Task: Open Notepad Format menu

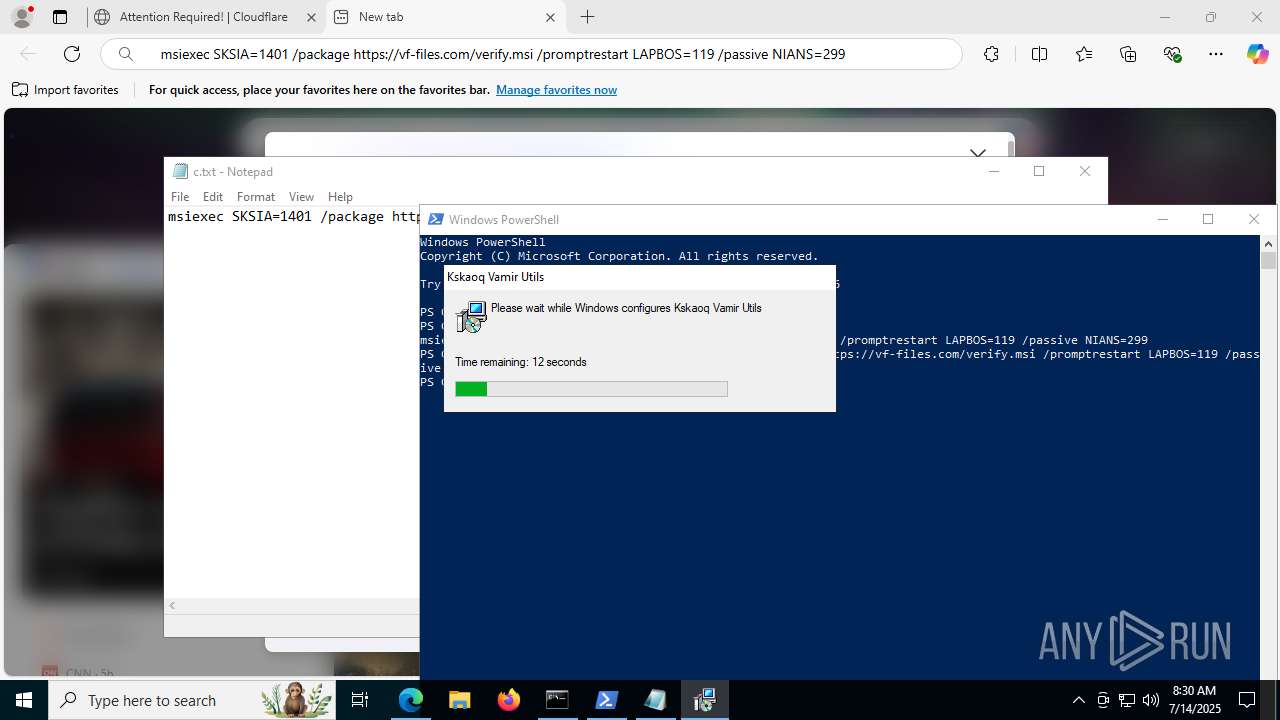Action: coord(256,197)
